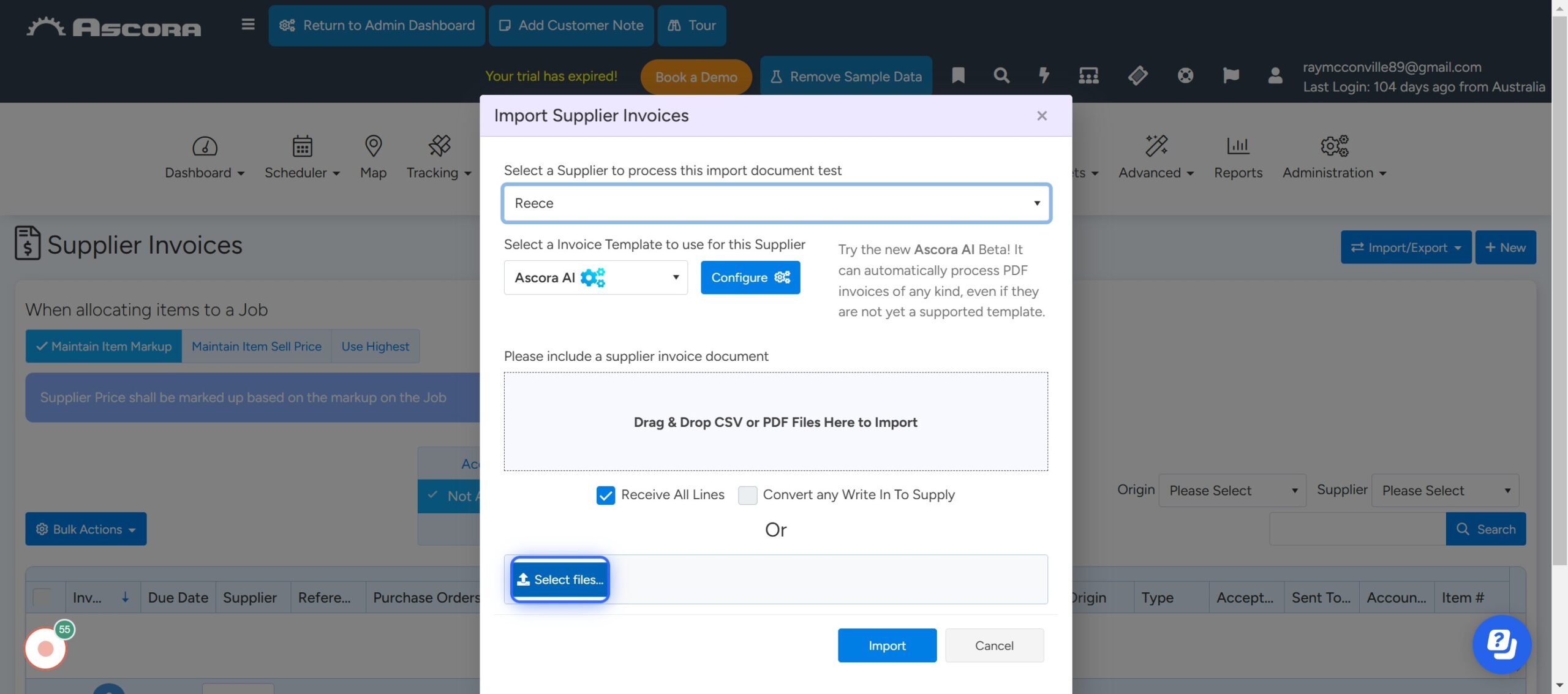
Task: Click the Due Date column header
Action: pos(178,597)
